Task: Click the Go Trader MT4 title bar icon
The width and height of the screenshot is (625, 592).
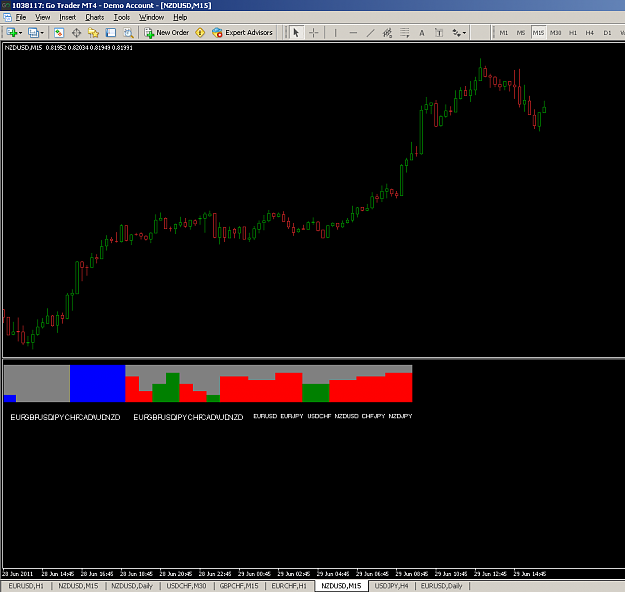Action: [6, 5]
